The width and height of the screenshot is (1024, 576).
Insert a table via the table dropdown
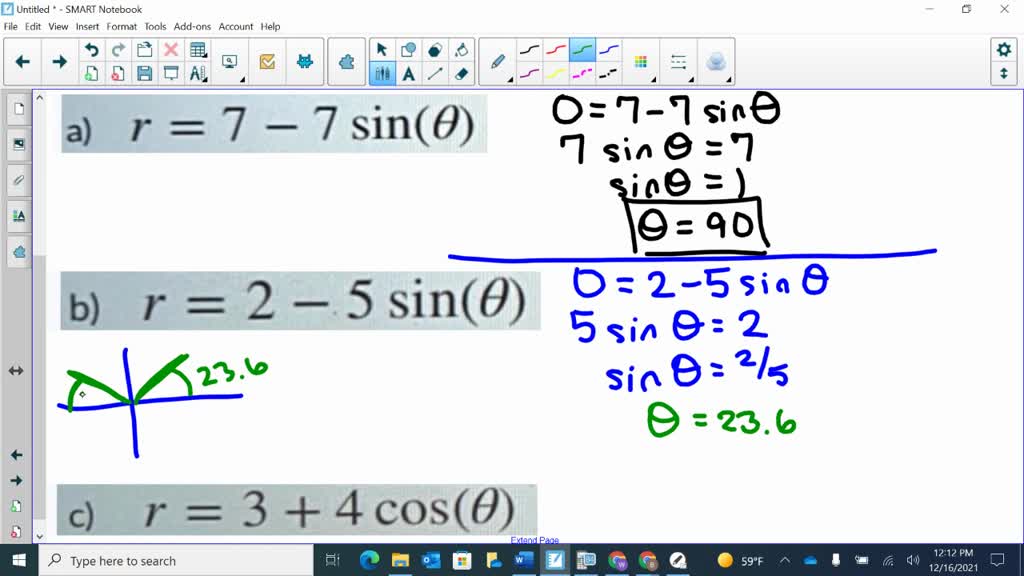[198, 50]
